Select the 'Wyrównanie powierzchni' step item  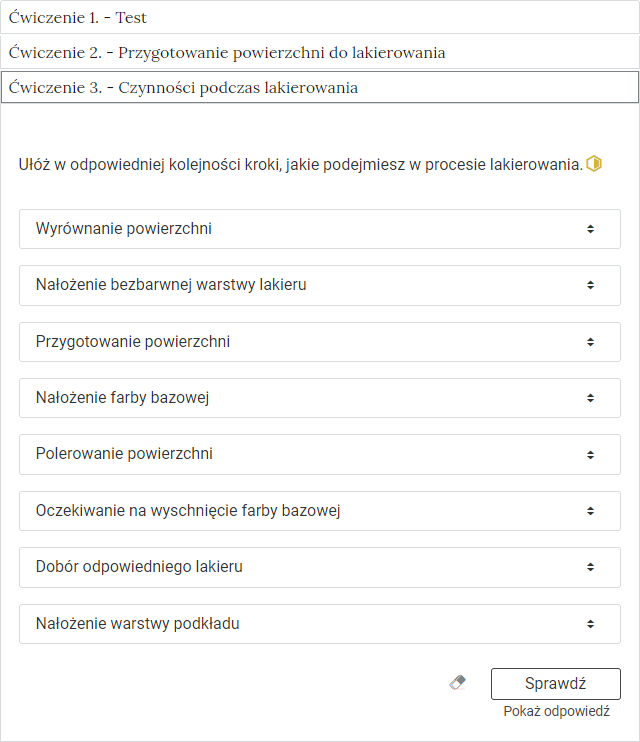tap(124, 229)
